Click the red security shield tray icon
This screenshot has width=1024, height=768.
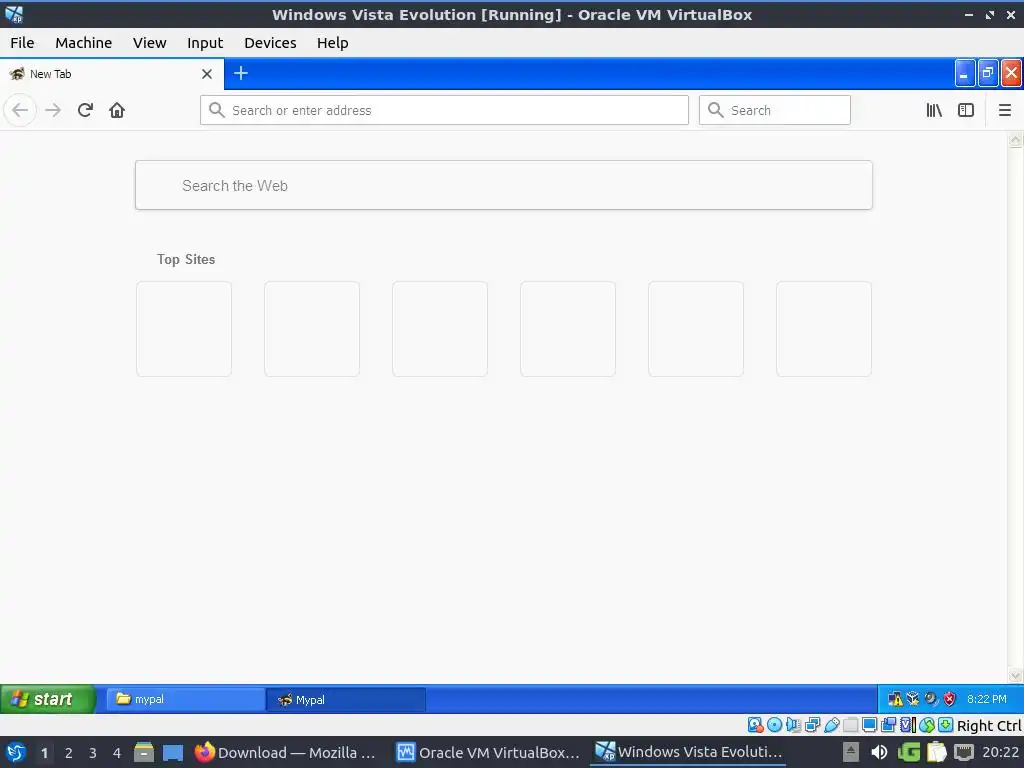[950, 699]
